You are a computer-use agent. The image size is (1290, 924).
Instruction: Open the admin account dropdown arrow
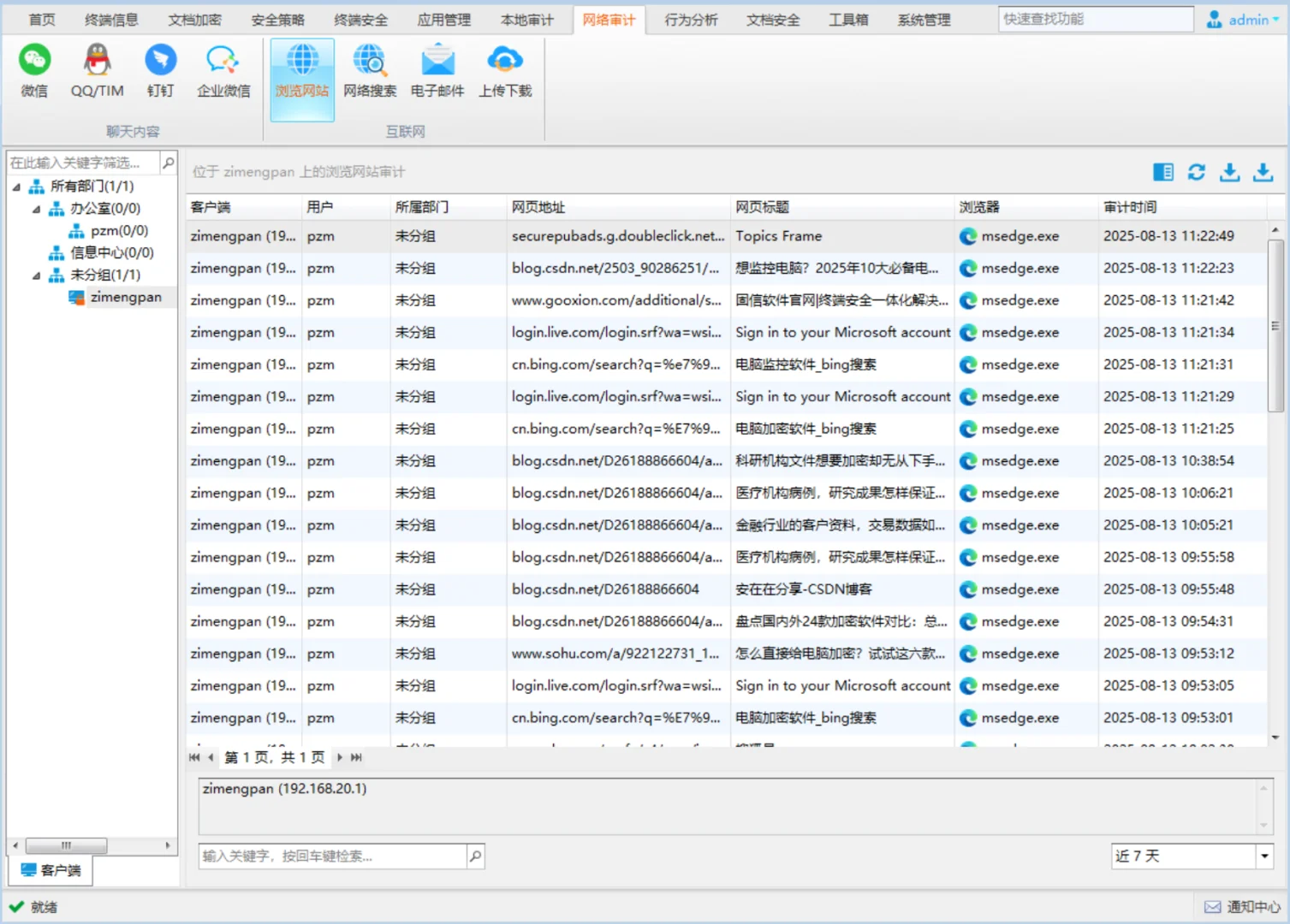point(1275,20)
